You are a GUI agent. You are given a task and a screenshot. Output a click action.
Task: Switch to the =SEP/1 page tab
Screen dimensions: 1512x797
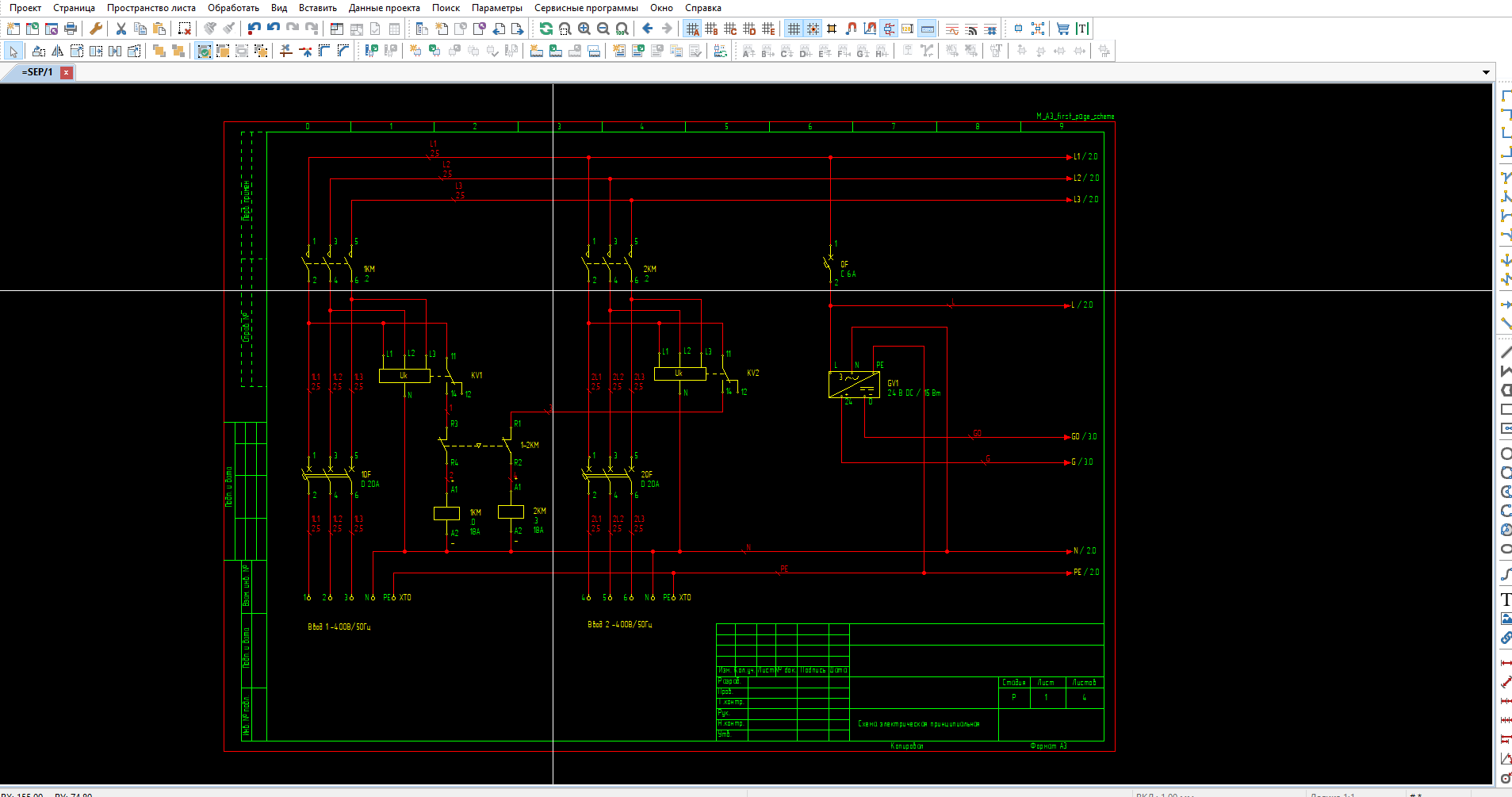(37, 72)
